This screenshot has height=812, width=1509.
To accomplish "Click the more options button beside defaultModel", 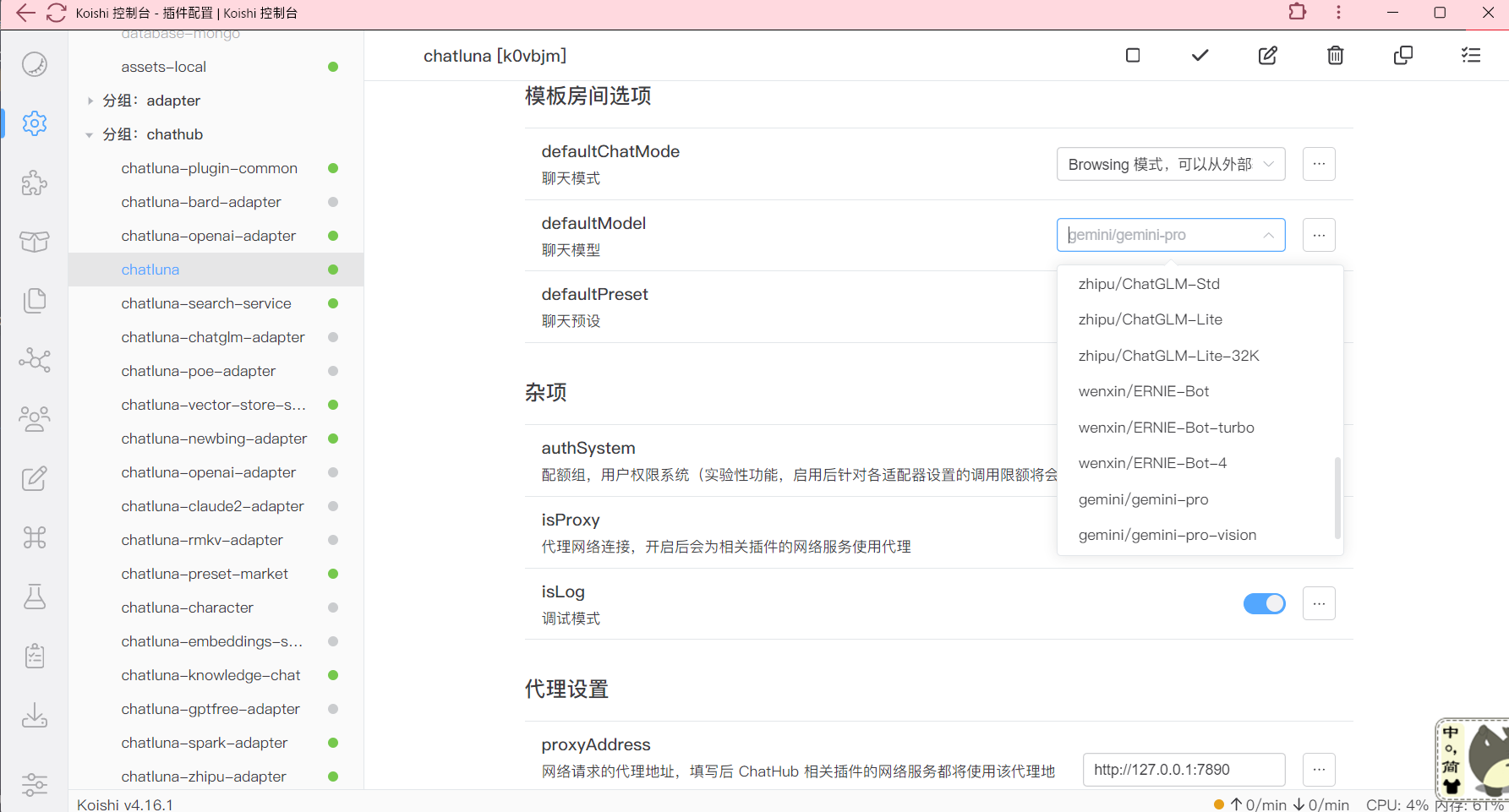I will 1318,235.
